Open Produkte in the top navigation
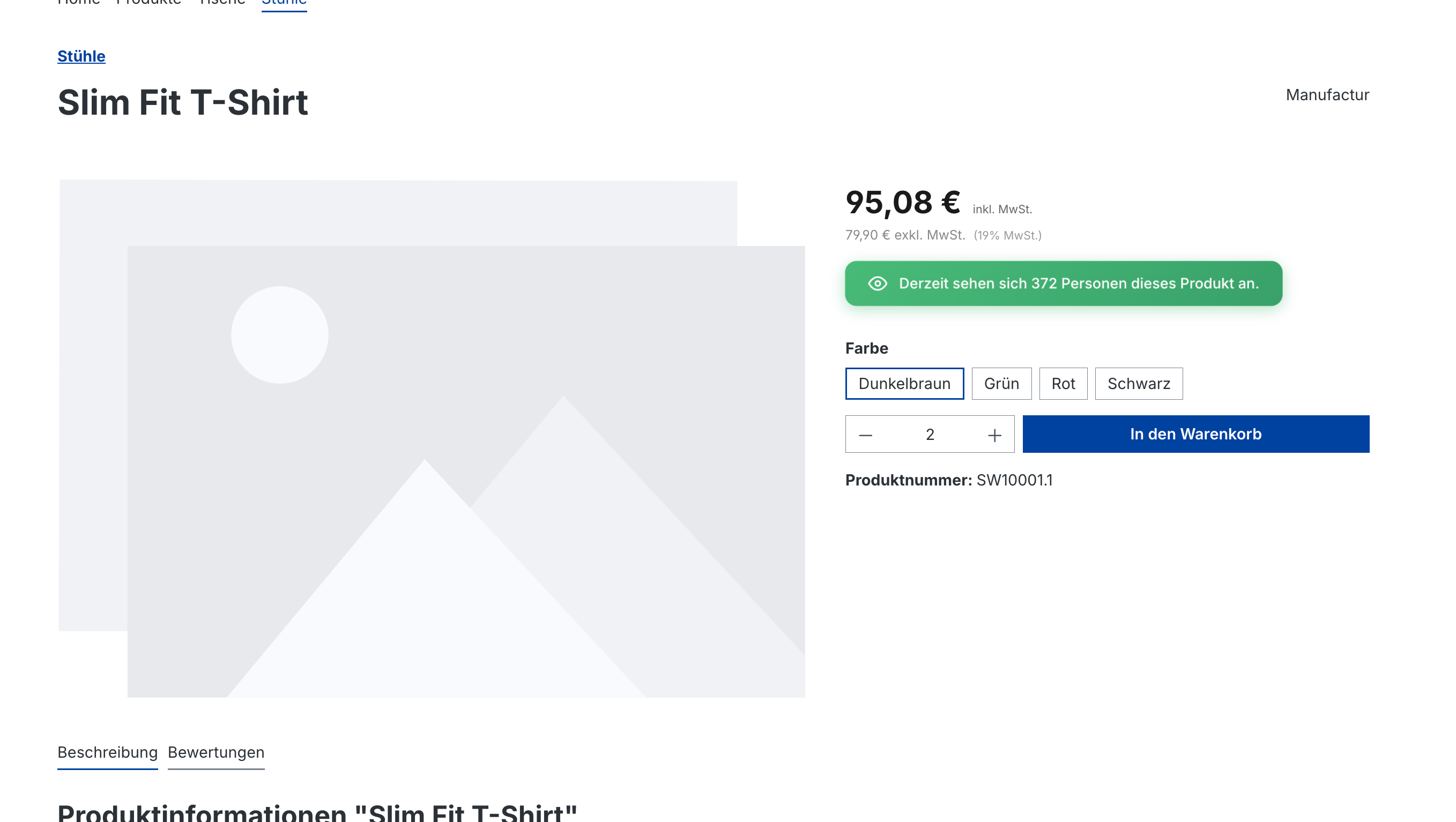This screenshot has width=1456, height=822. point(148,3)
